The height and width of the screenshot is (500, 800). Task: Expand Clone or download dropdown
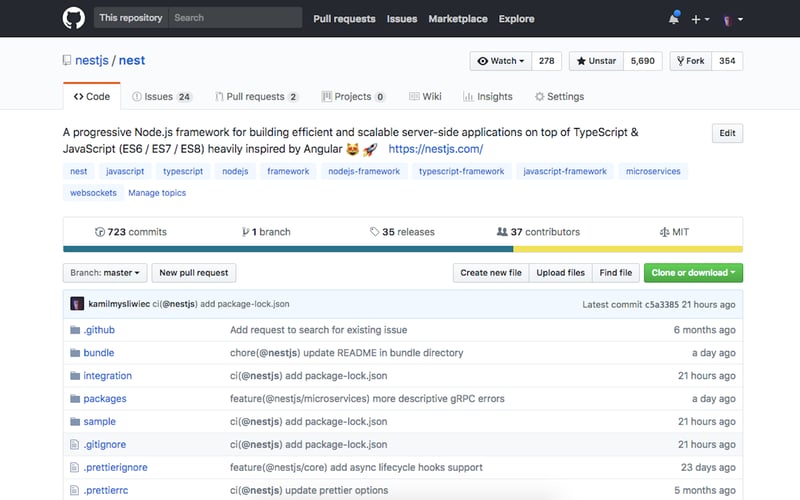tap(693, 273)
